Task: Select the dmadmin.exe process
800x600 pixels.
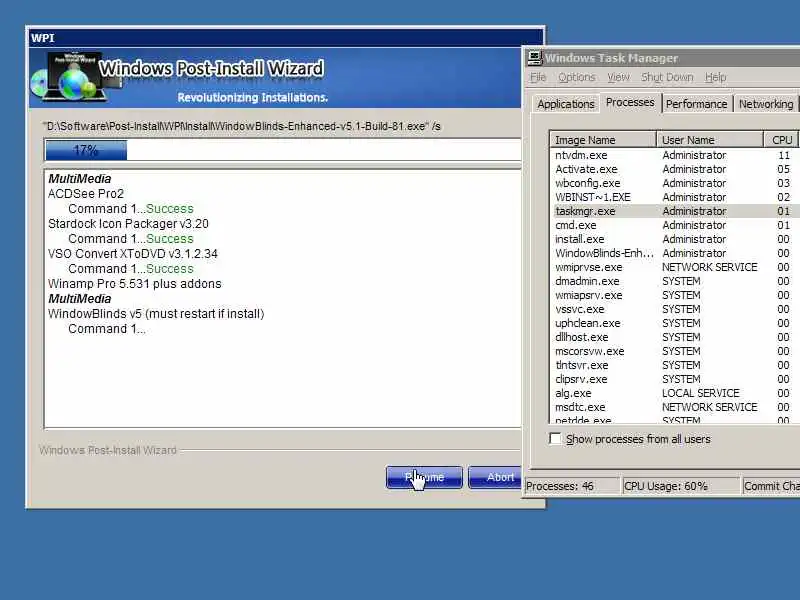Action: [x=674, y=281]
